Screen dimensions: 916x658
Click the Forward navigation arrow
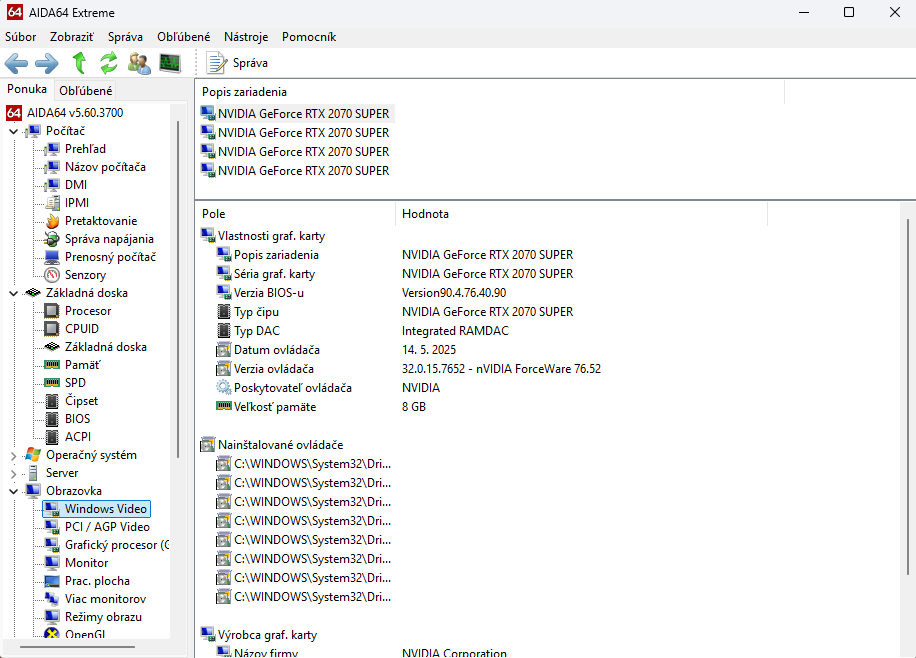point(47,63)
